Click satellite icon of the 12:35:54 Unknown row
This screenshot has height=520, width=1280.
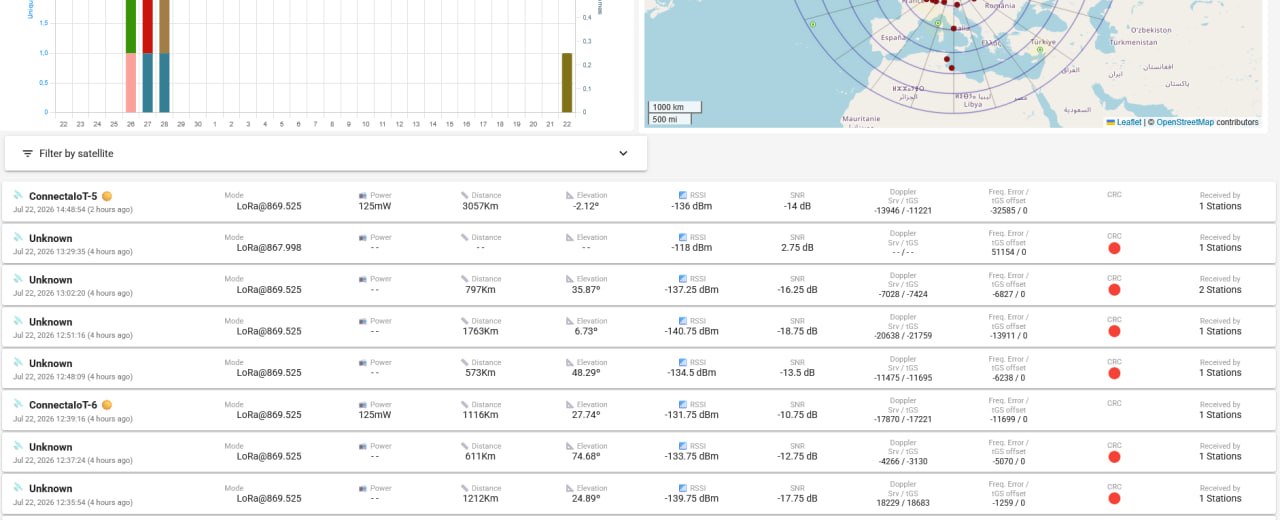tap(18, 488)
